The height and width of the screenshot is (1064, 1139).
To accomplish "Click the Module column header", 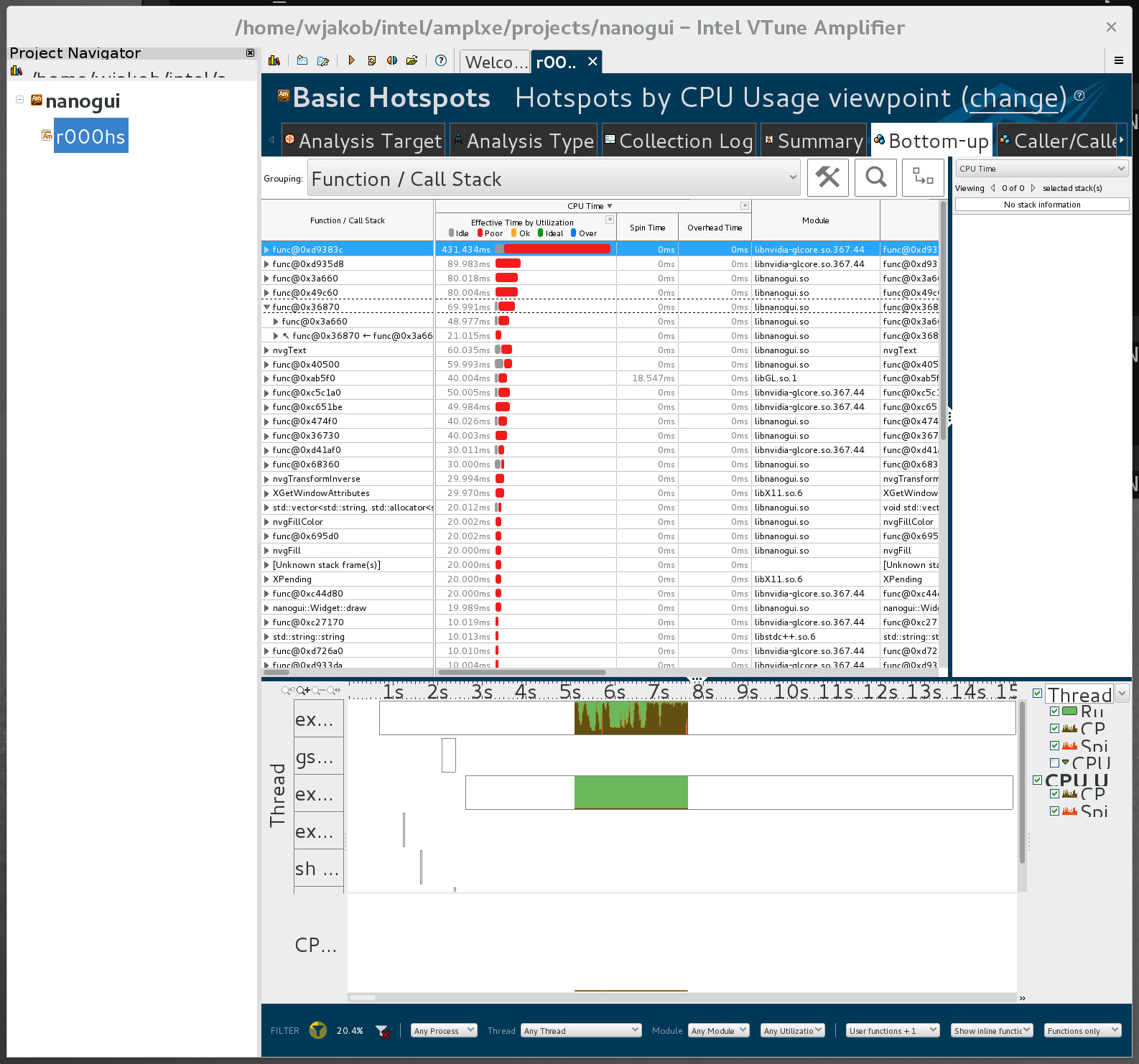I will click(x=815, y=220).
